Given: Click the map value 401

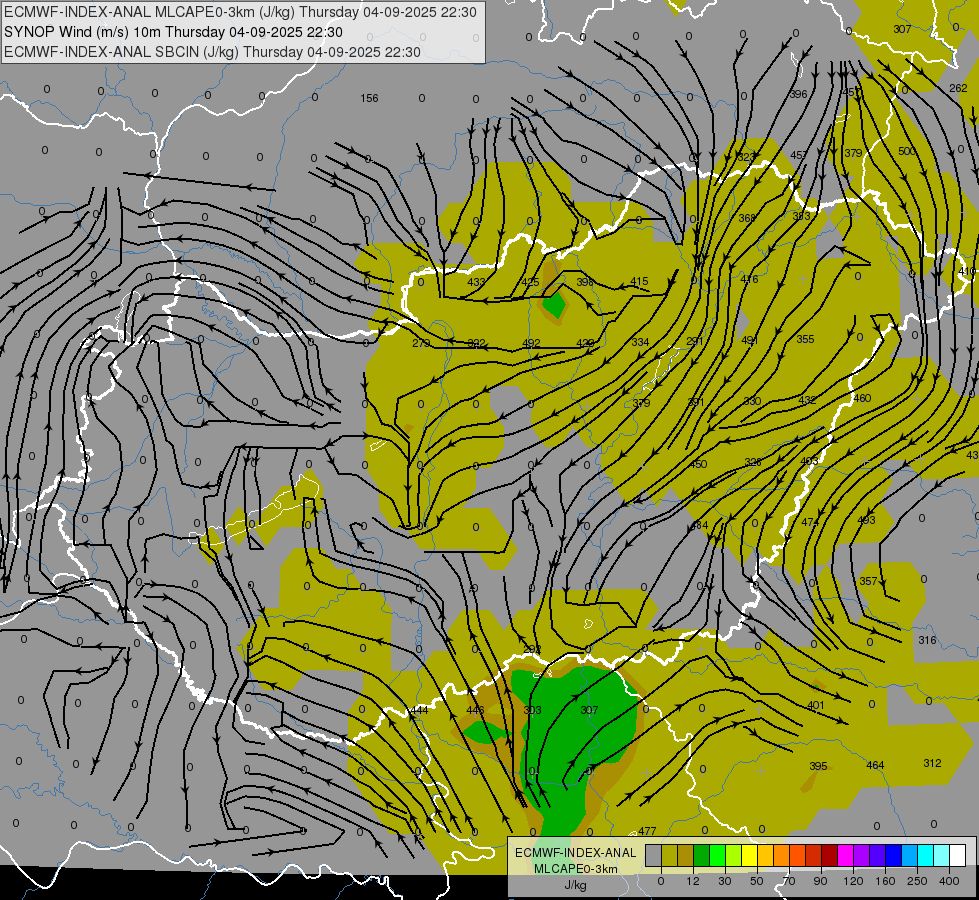Looking at the screenshot, I should (x=815, y=705).
